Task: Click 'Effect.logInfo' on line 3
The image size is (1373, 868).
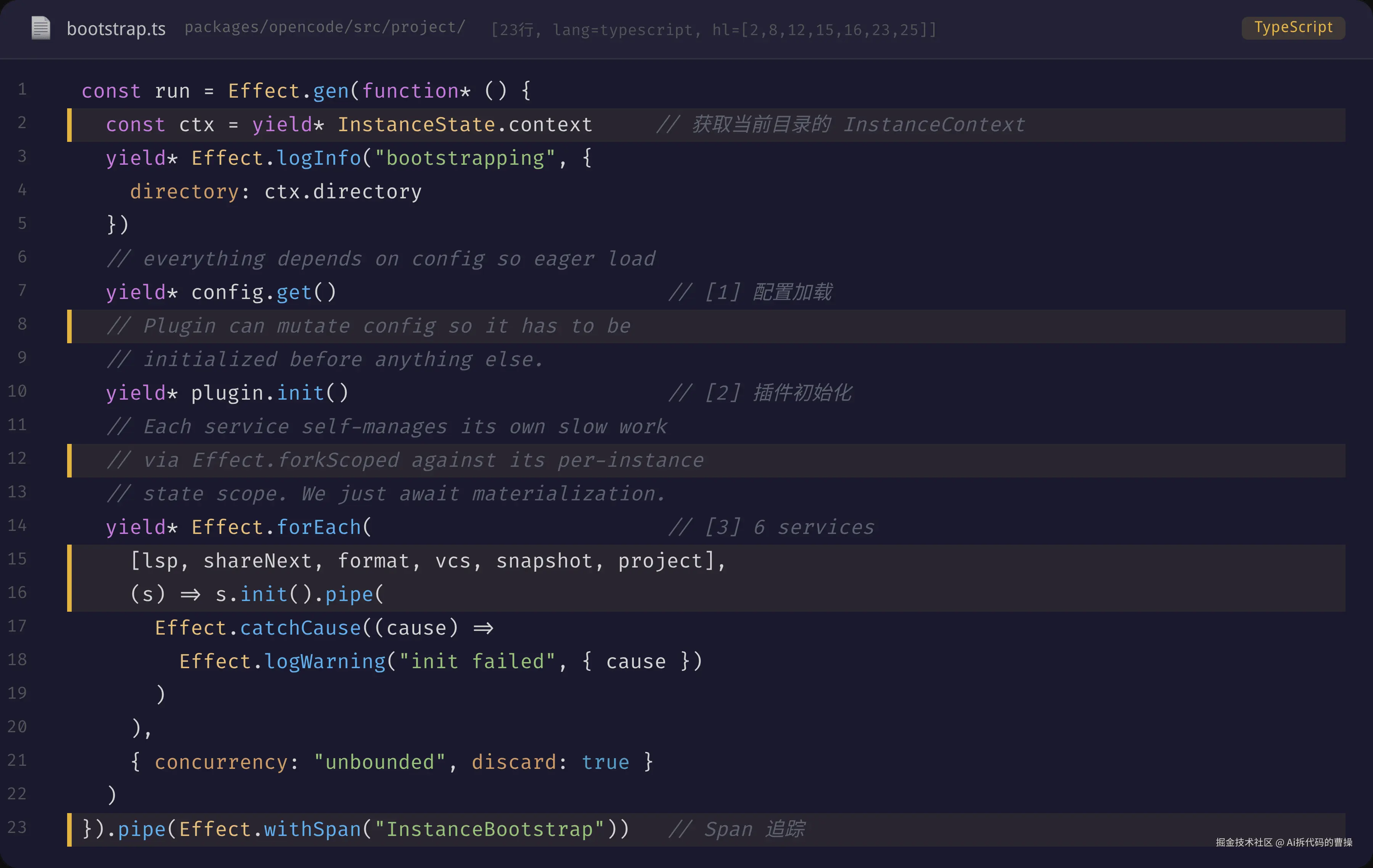Action: [277, 159]
